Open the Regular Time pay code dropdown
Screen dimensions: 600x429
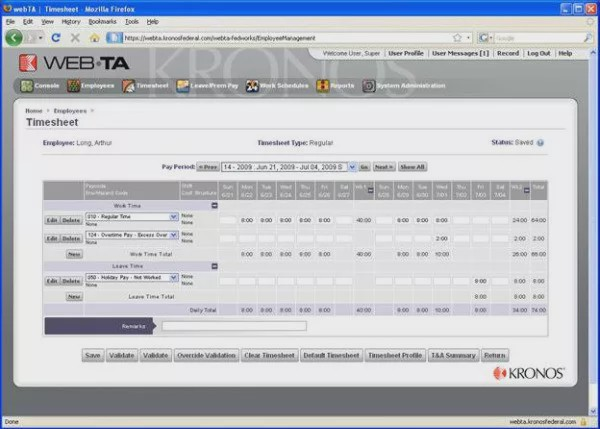tap(174, 217)
